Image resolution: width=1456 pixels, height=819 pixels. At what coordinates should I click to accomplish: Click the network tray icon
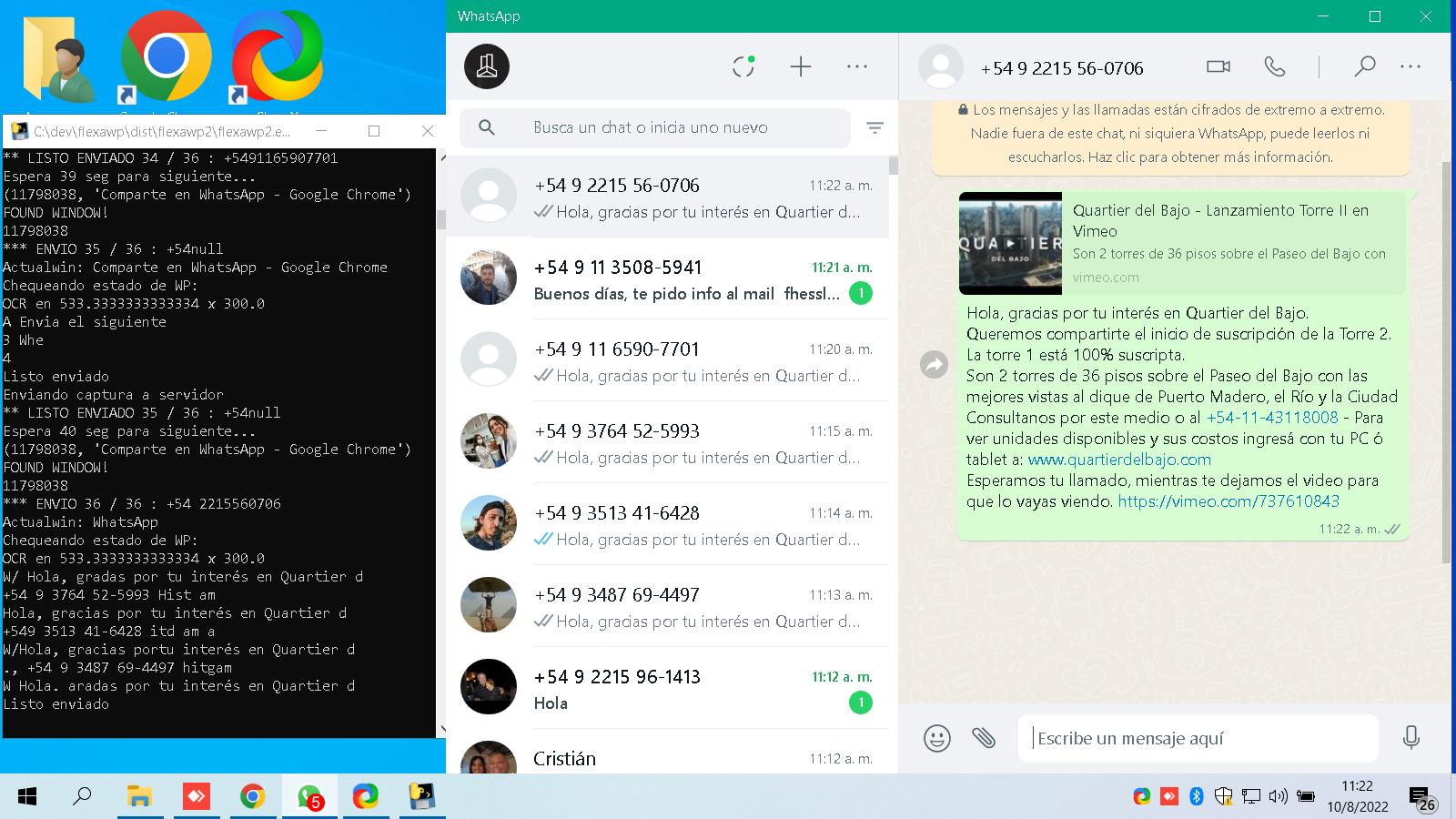point(1251,797)
